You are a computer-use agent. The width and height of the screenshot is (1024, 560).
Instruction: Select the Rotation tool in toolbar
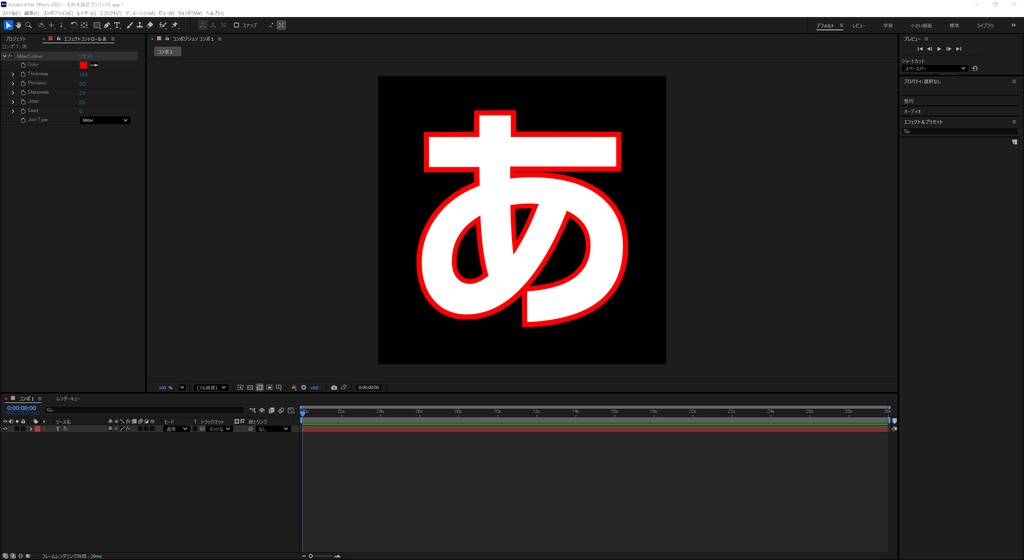point(74,25)
